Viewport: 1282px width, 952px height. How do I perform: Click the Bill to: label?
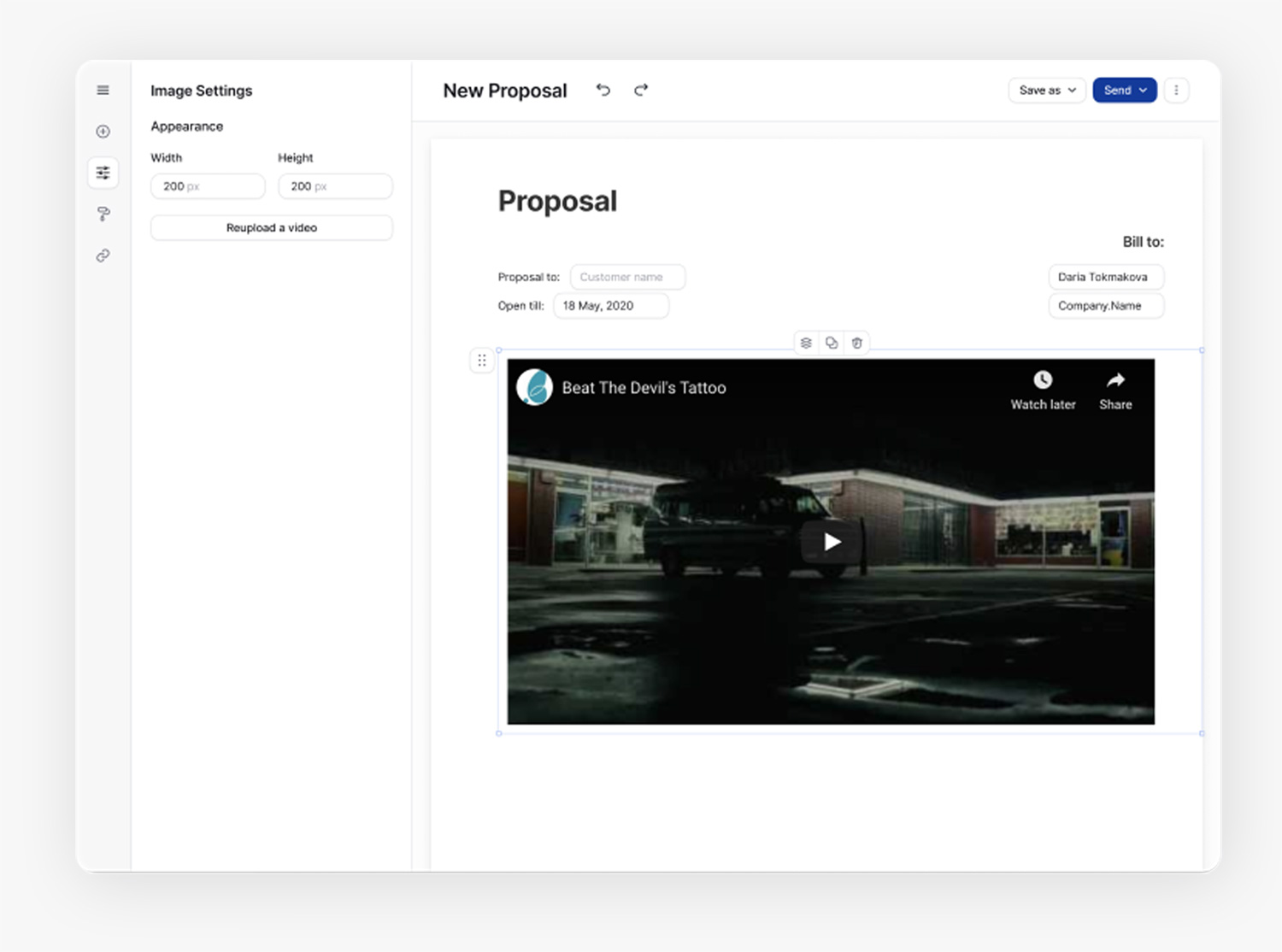click(1143, 242)
